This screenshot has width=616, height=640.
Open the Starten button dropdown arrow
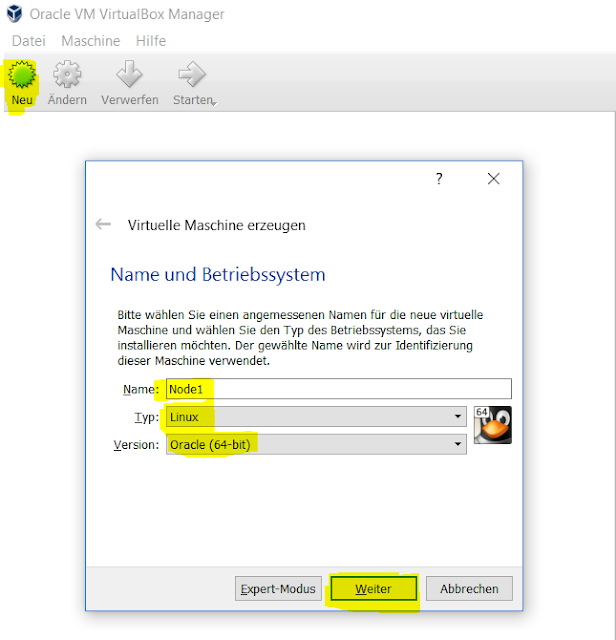214,103
